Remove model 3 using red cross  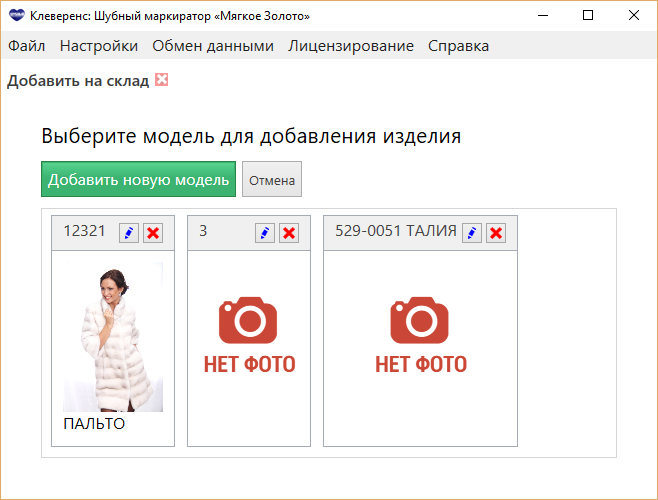pos(289,233)
